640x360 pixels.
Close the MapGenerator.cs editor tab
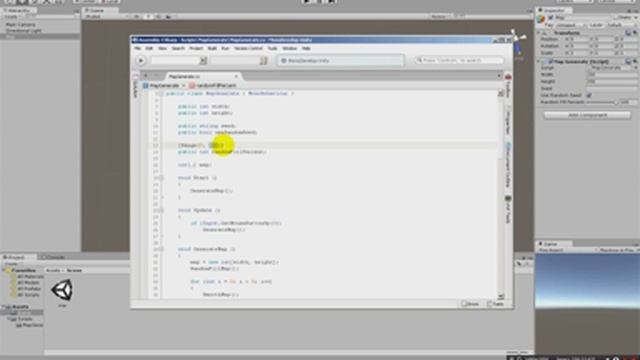pyautogui.click(x=236, y=76)
